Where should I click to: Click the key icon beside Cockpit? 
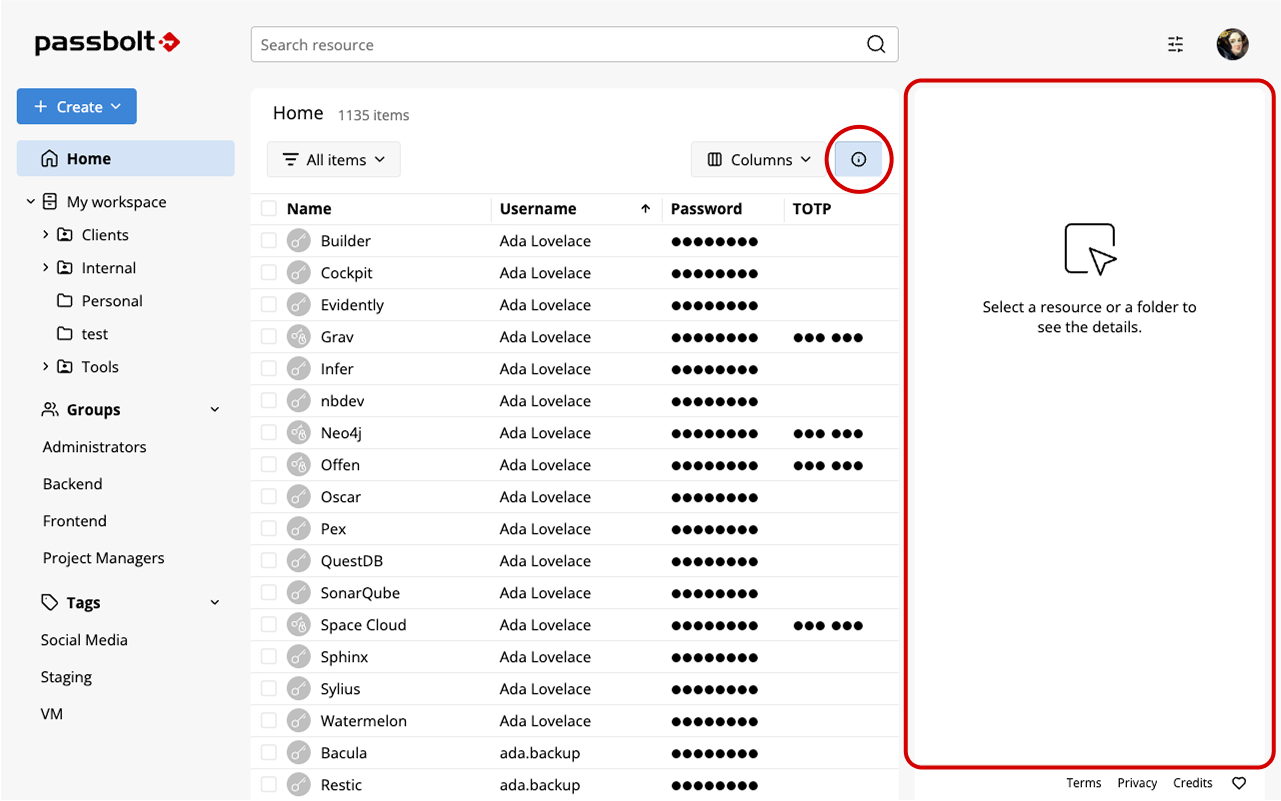[298, 273]
